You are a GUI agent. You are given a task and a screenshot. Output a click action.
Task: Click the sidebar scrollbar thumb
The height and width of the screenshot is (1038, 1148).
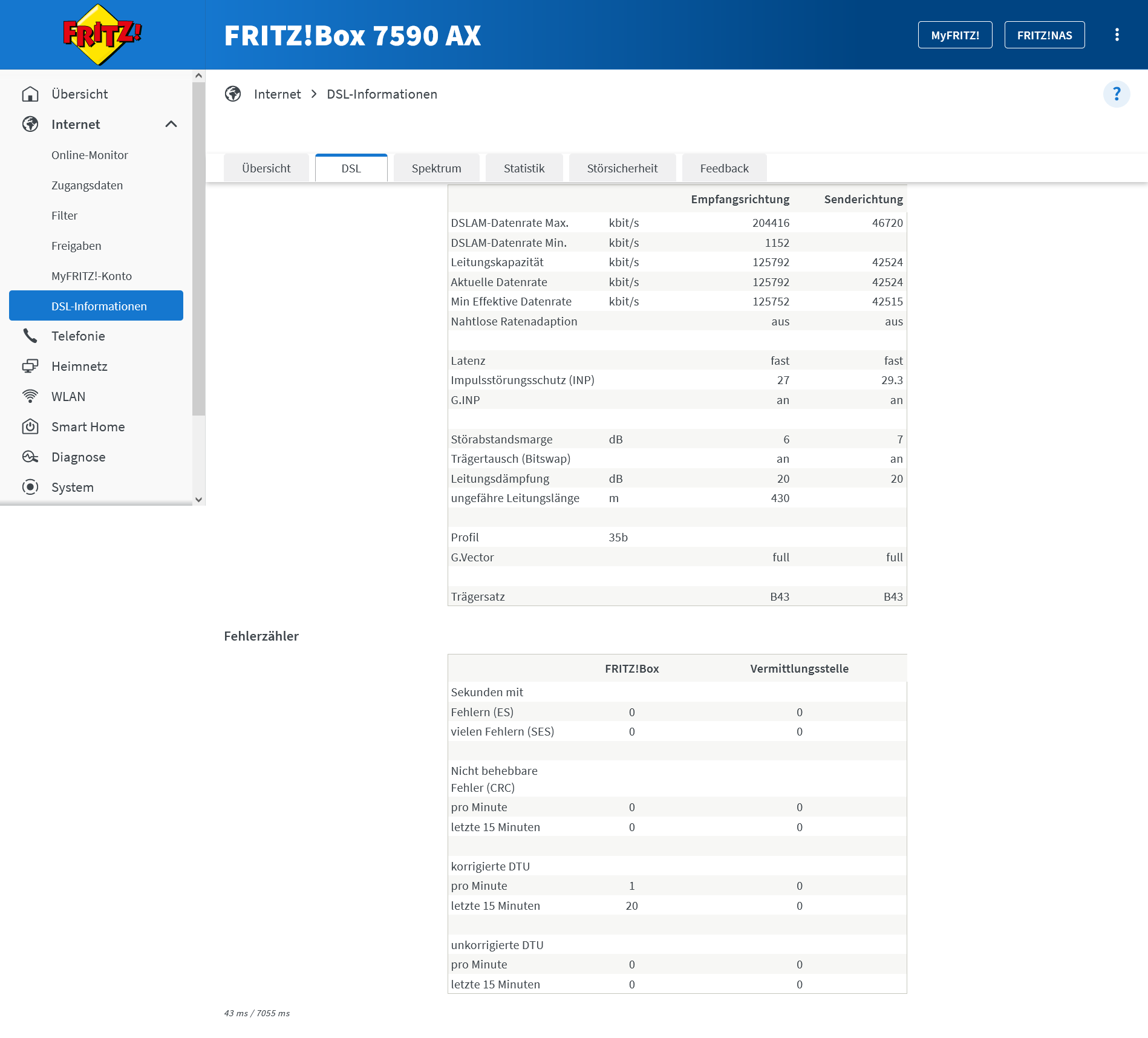coord(198,249)
